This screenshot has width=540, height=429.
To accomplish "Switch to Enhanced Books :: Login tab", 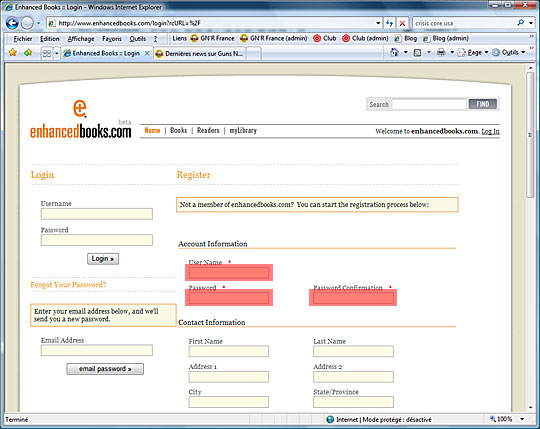I will (x=103, y=53).
